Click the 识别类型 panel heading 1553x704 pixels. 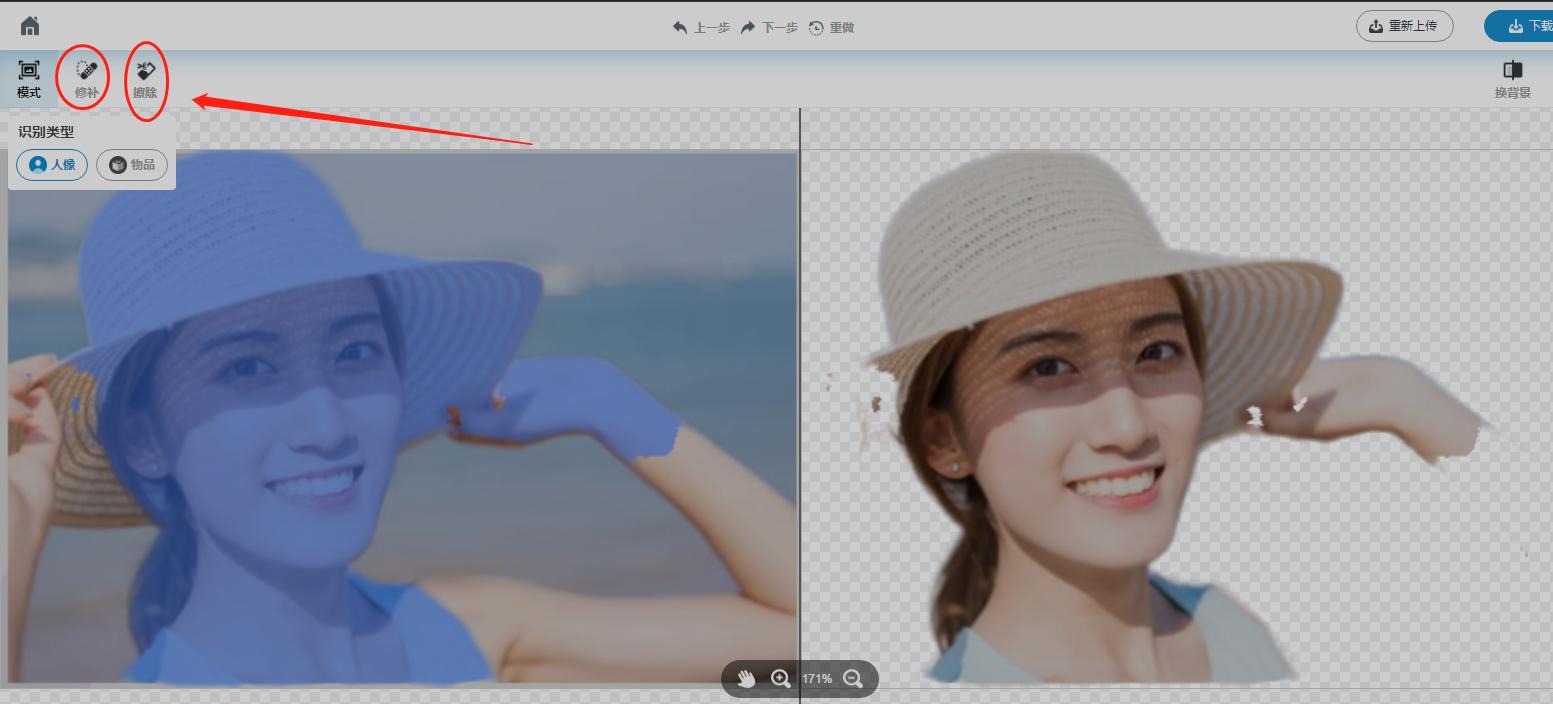pos(46,132)
